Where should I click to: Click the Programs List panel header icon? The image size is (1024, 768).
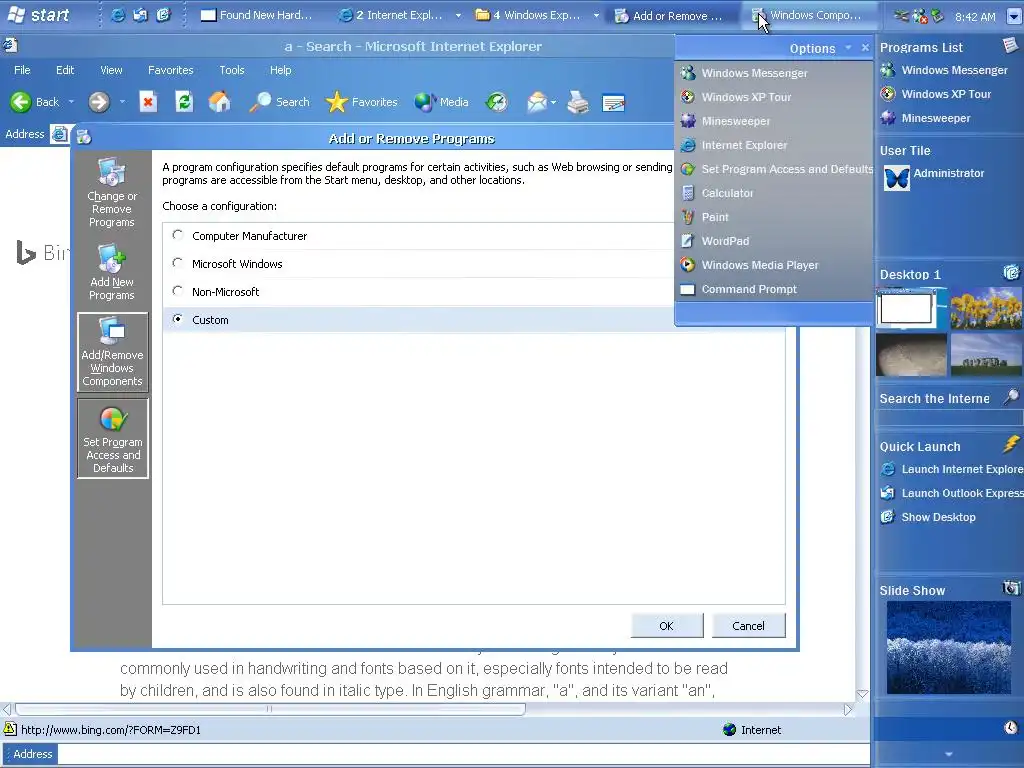point(1010,45)
